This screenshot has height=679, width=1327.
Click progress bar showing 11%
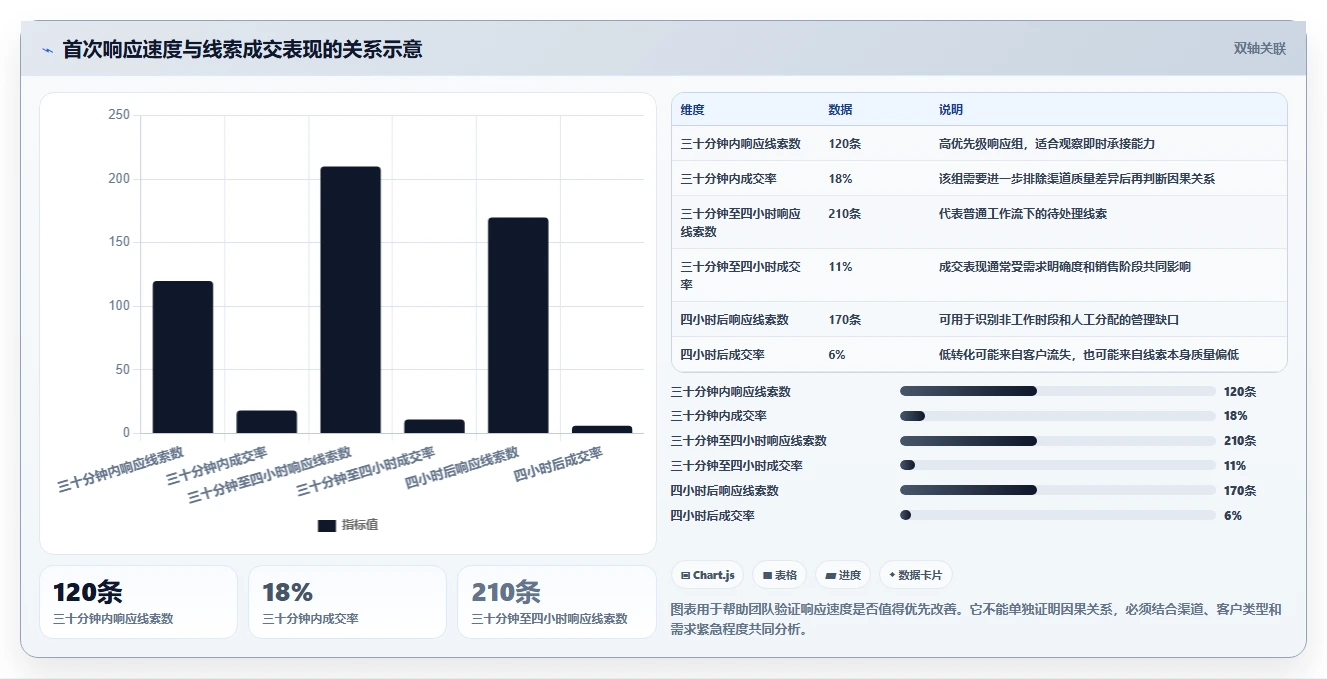pyautogui.click(x=1057, y=466)
